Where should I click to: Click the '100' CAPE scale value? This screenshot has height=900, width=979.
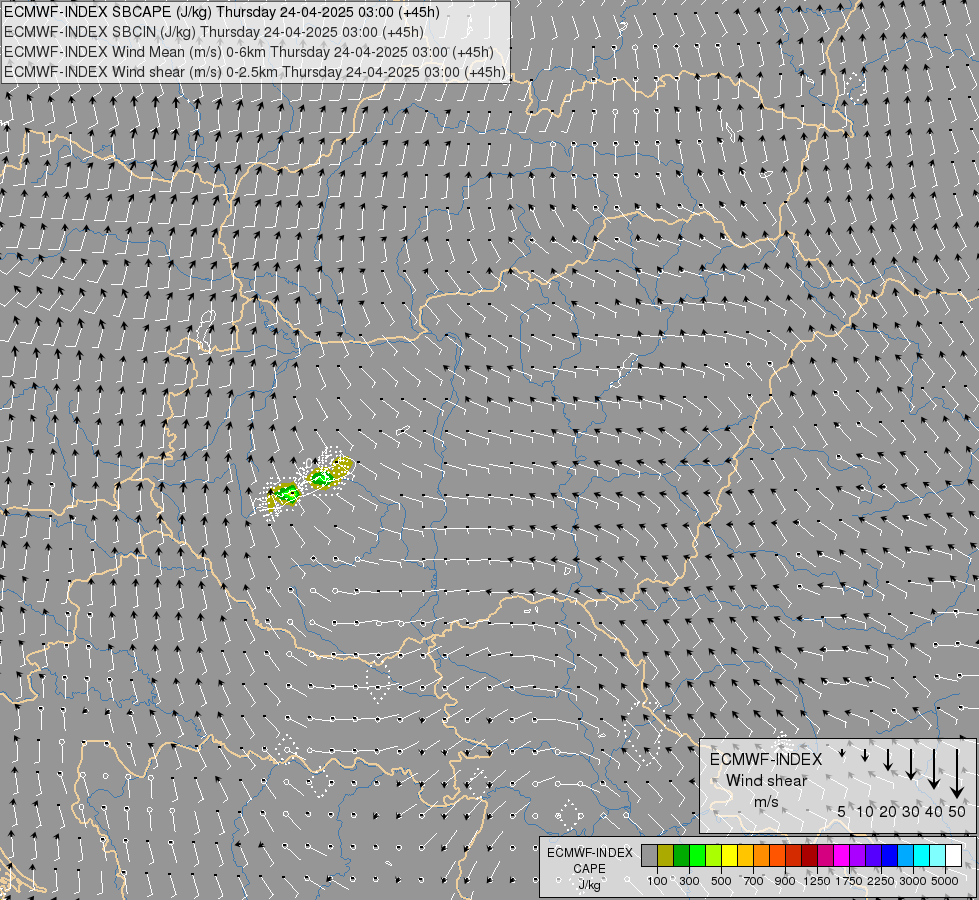tap(657, 881)
